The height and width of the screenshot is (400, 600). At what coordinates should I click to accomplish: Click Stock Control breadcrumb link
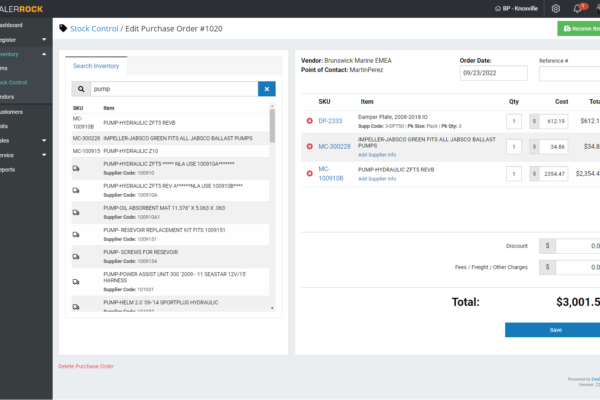pyautogui.click(x=94, y=29)
